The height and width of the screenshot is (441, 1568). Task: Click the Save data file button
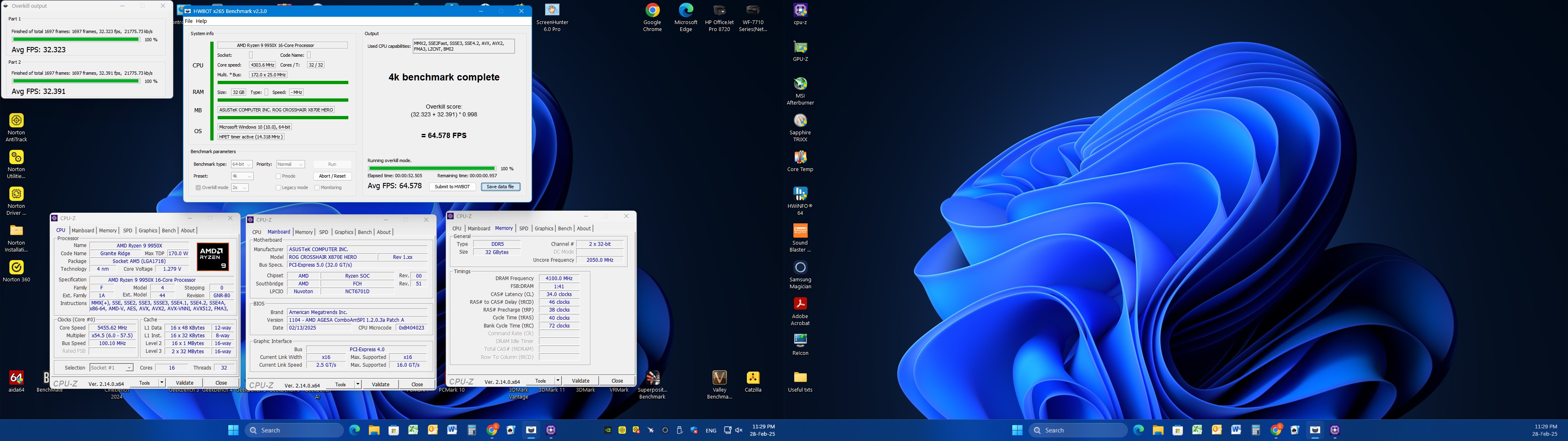(500, 187)
